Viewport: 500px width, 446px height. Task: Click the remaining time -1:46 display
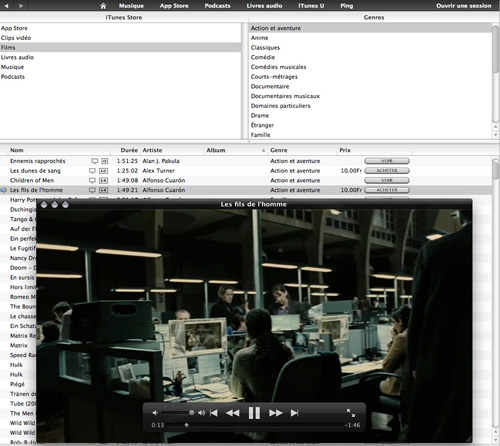click(352, 425)
